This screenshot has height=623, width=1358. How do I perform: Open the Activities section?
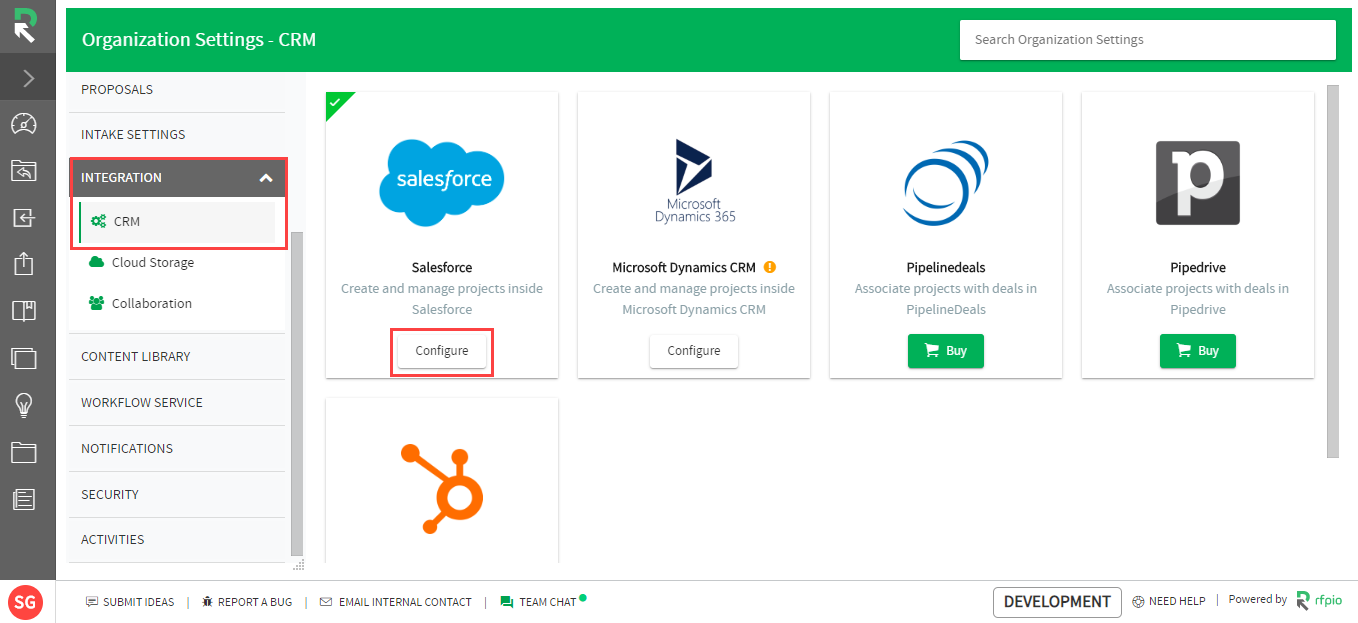coord(177,539)
